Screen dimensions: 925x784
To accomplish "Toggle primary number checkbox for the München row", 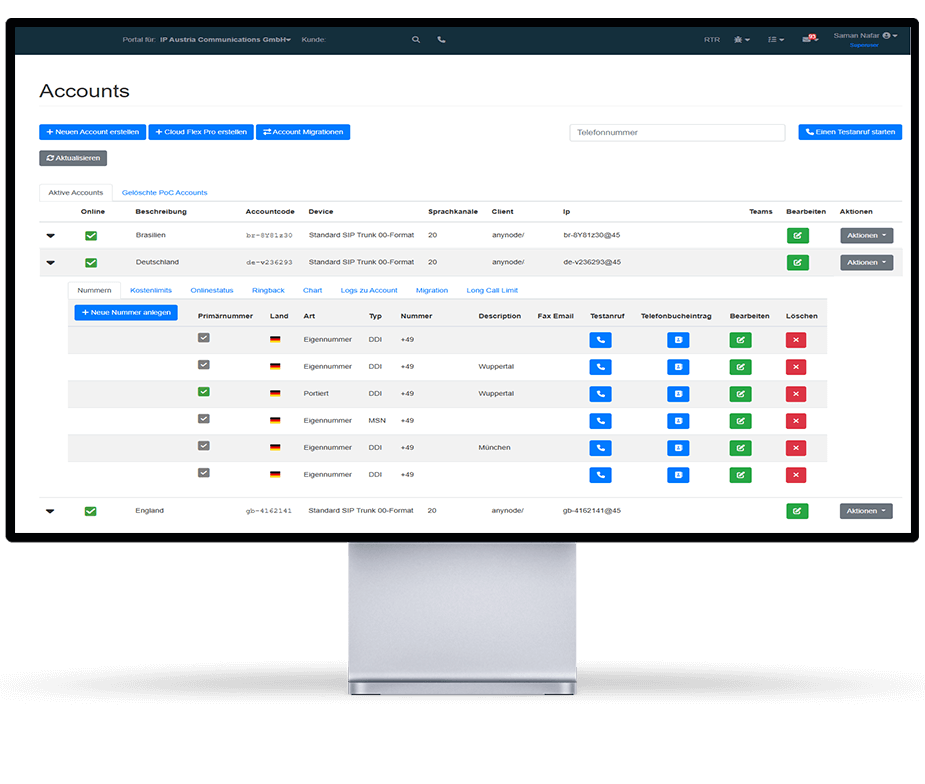I will (204, 447).
